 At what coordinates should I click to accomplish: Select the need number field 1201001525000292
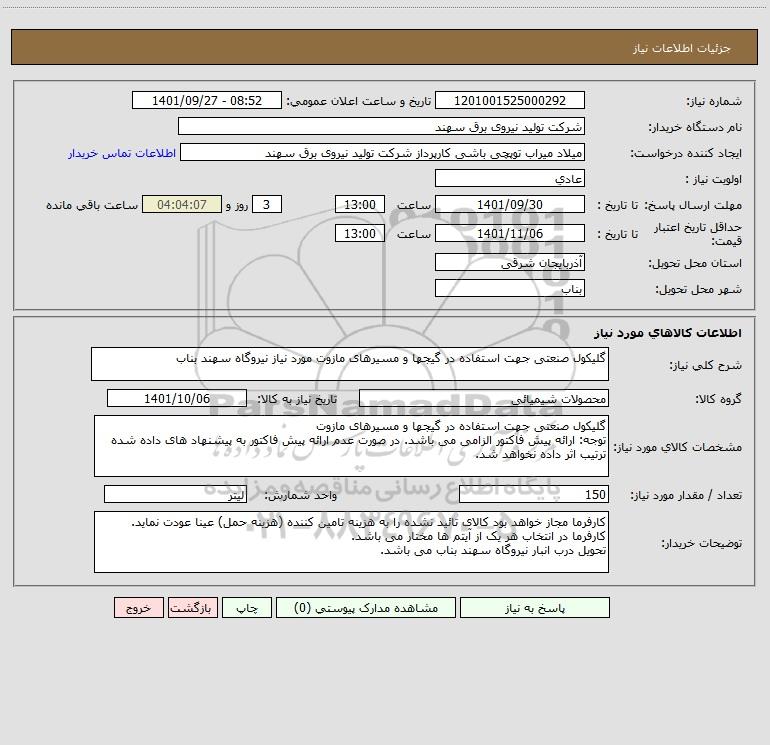510,100
